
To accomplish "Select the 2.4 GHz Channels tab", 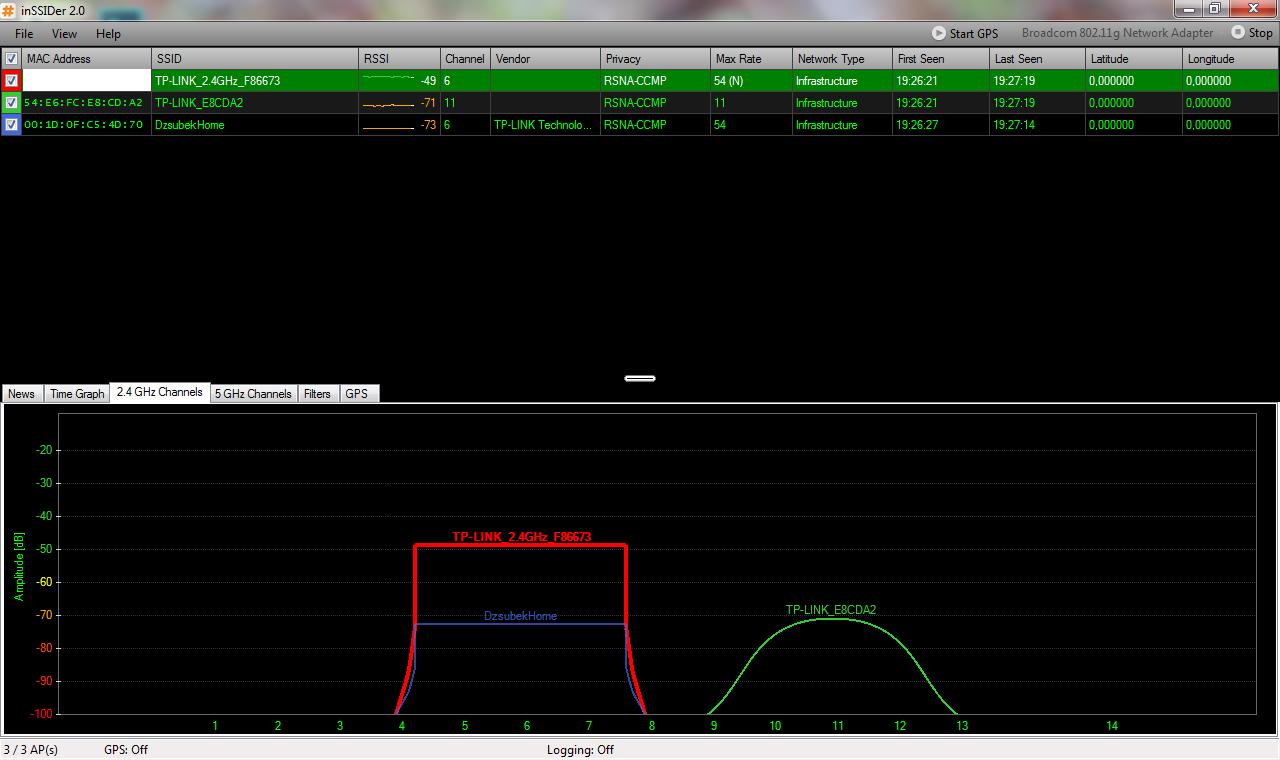I will click(160, 392).
